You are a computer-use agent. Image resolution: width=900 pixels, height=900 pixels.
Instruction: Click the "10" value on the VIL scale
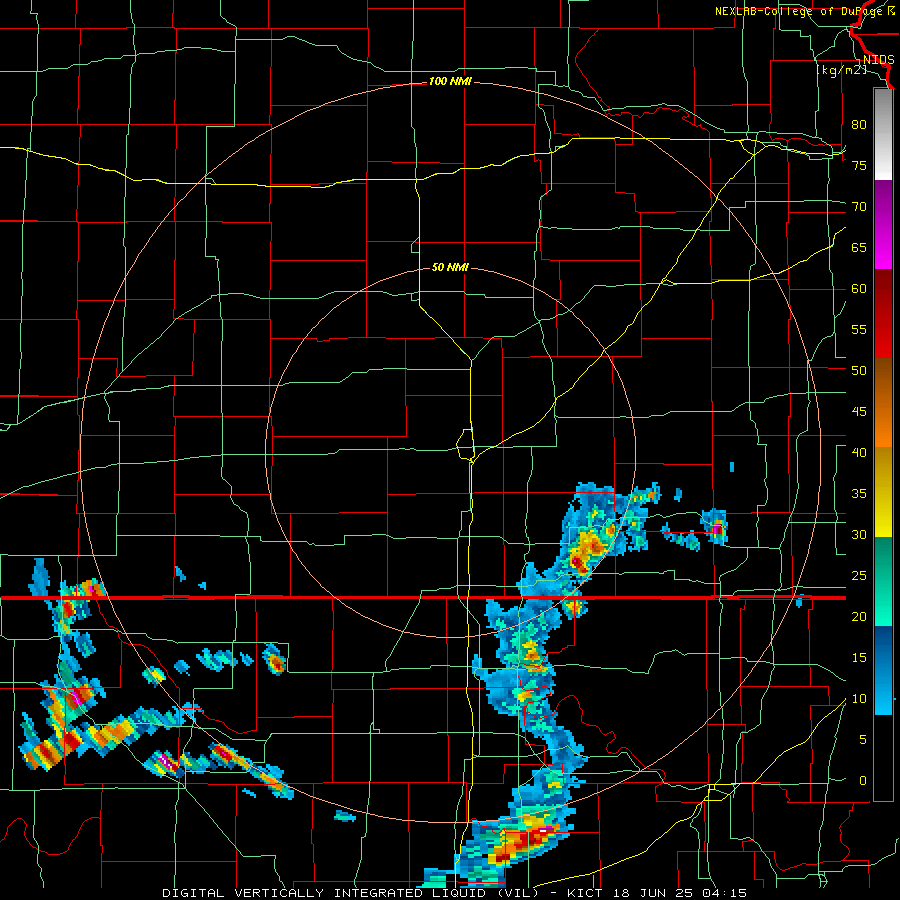[859, 699]
